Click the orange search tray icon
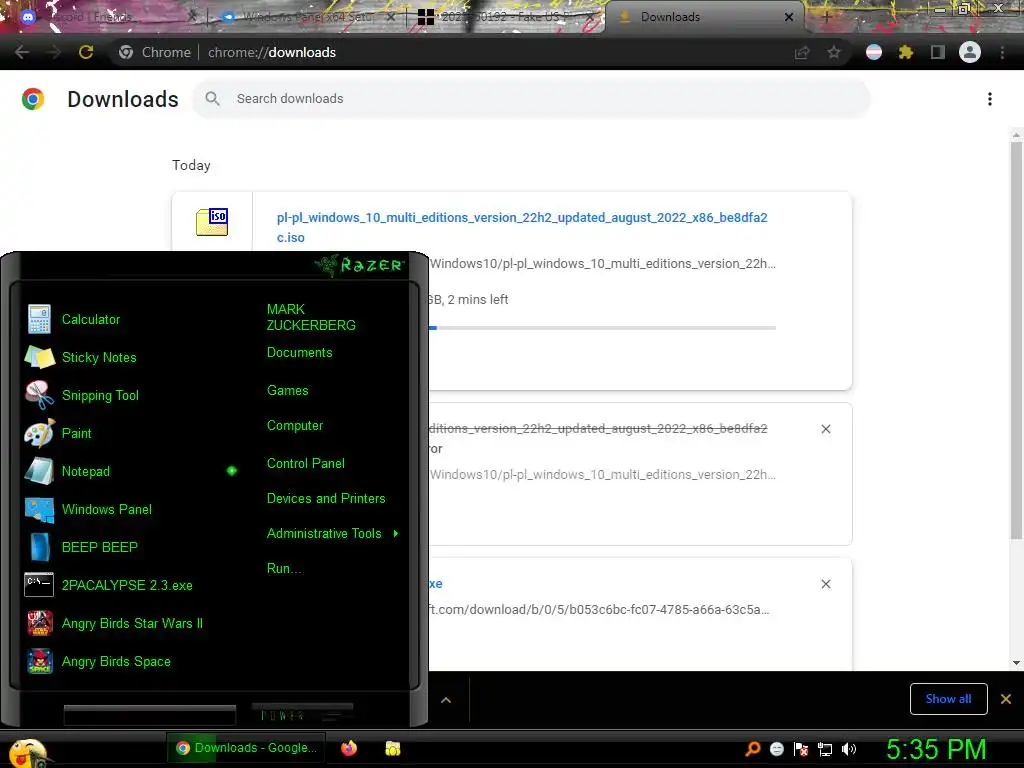Screen dimensions: 1024x768 coord(752,748)
